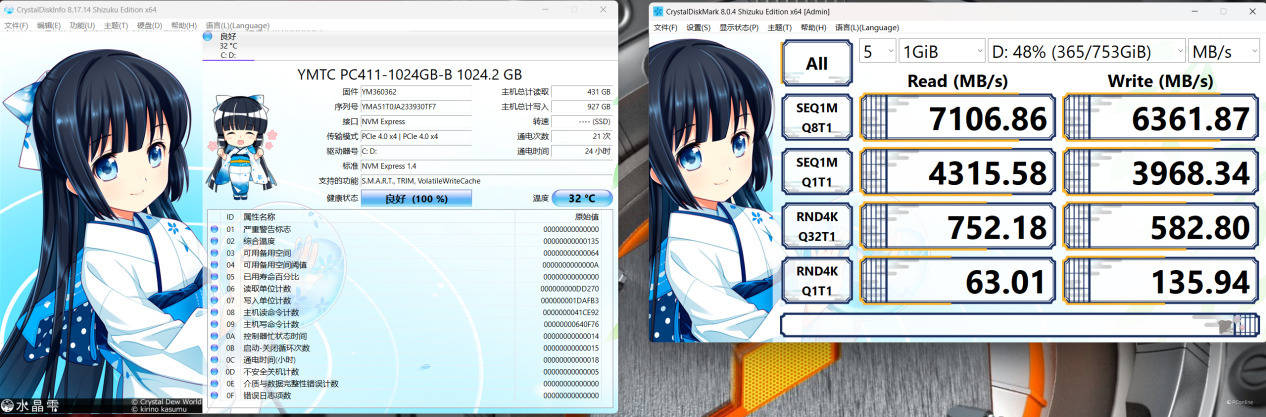
Task: Click the CrystalDiskInfo title bar app icon
Action: pos(8,9)
